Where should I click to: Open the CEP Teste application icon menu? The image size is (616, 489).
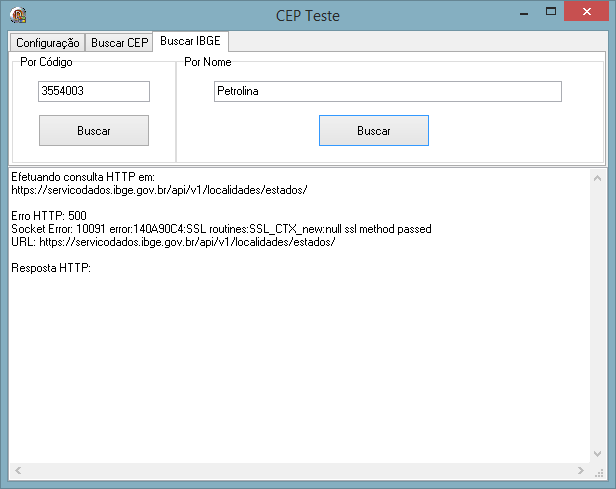pyautogui.click(x=18, y=15)
